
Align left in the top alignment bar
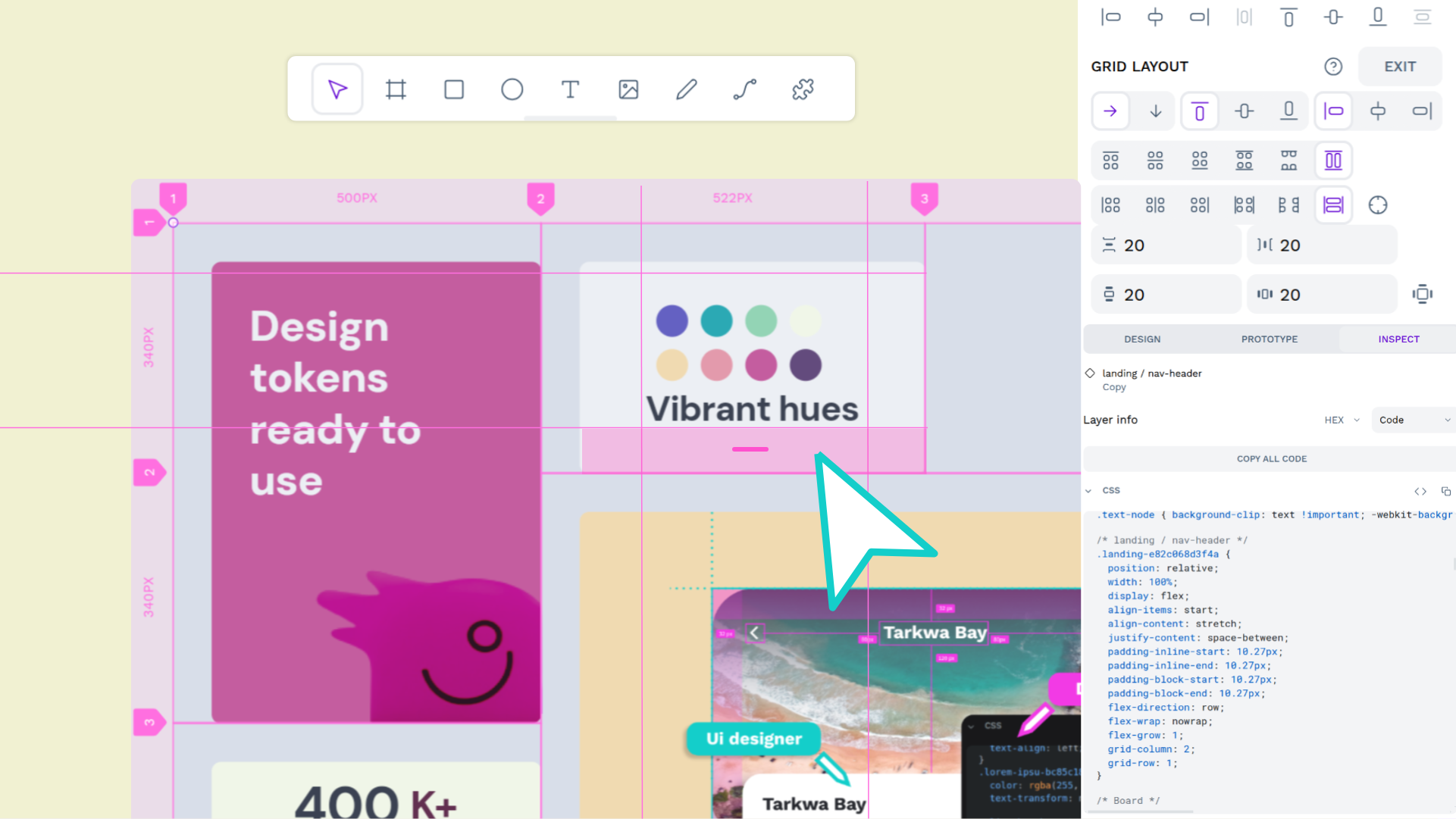pyautogui.click(x=1110, y=17)
